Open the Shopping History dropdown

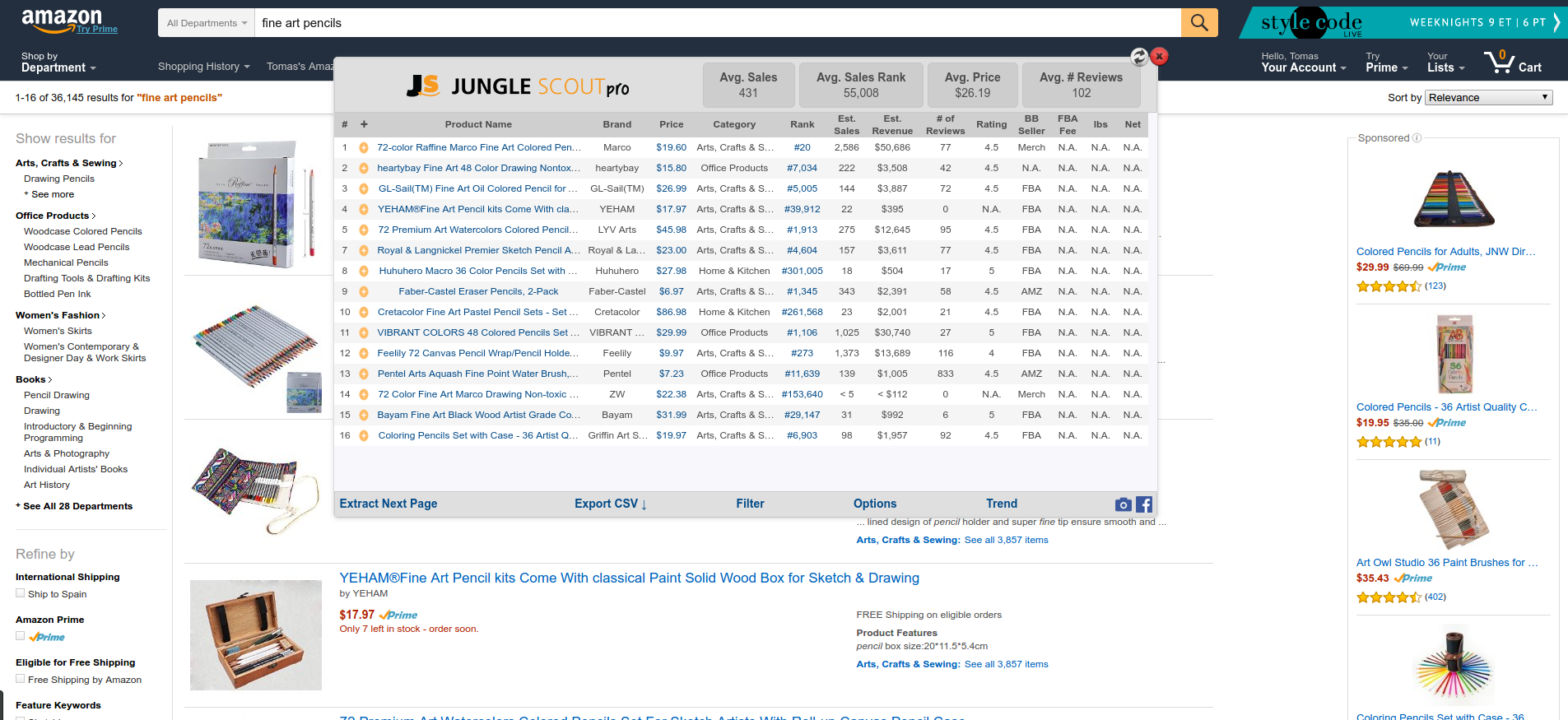(x=203, y=67)
